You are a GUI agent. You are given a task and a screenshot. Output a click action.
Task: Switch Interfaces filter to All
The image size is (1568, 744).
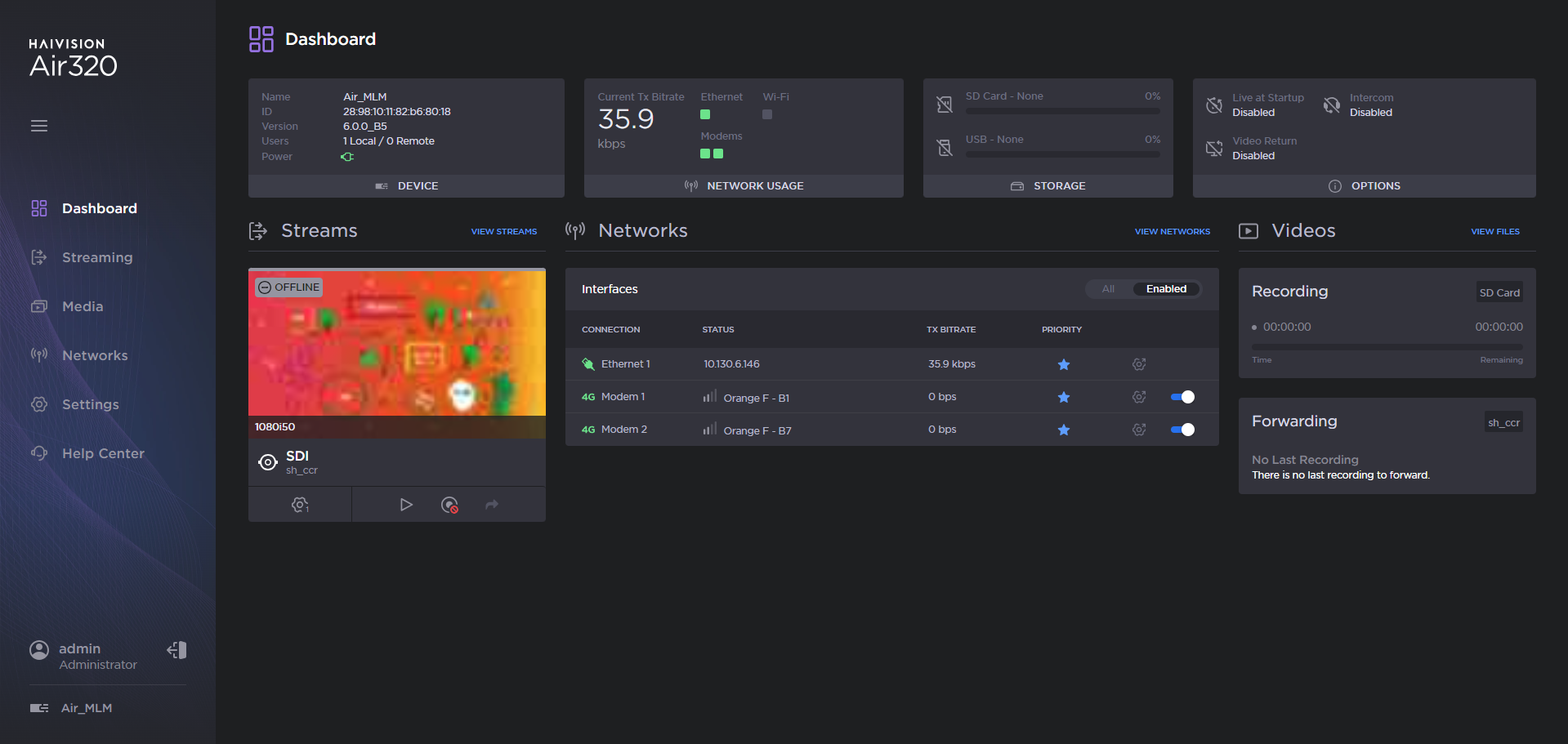(1108, 289)
